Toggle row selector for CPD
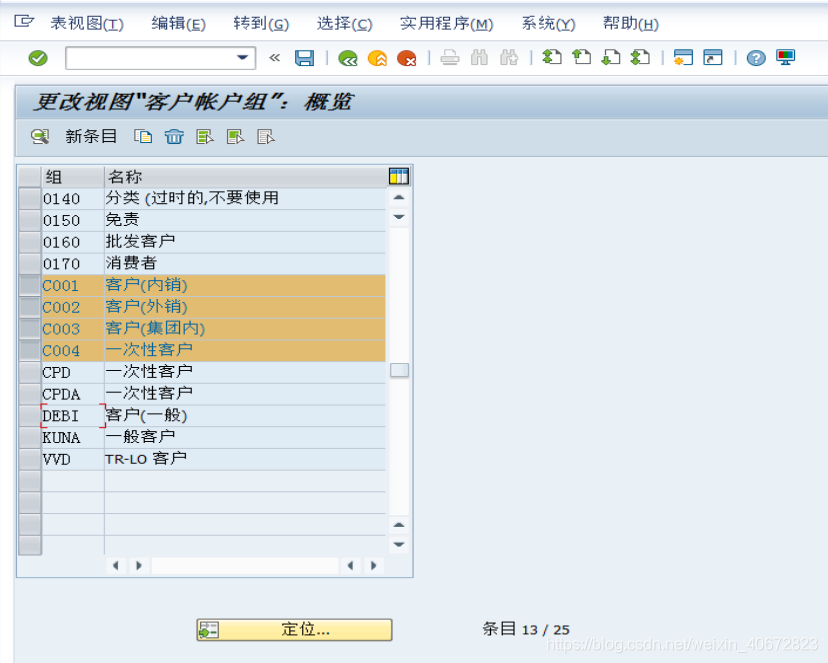This screenshot has width=828, height=663. pos(30,372)
